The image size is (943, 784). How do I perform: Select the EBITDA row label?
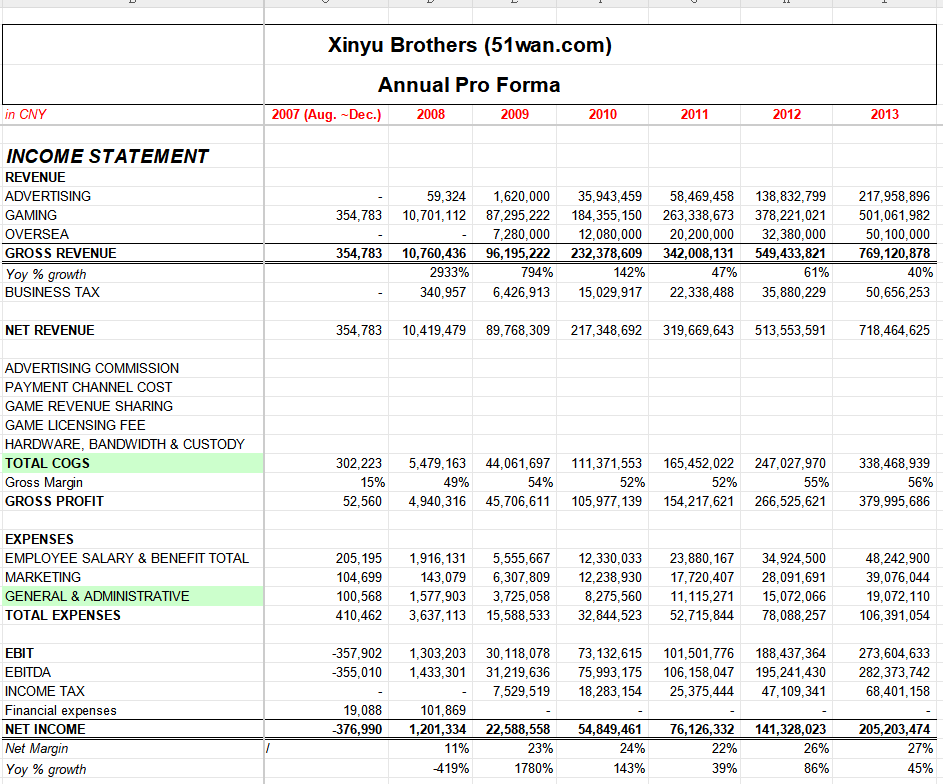[x=28, y=672]
